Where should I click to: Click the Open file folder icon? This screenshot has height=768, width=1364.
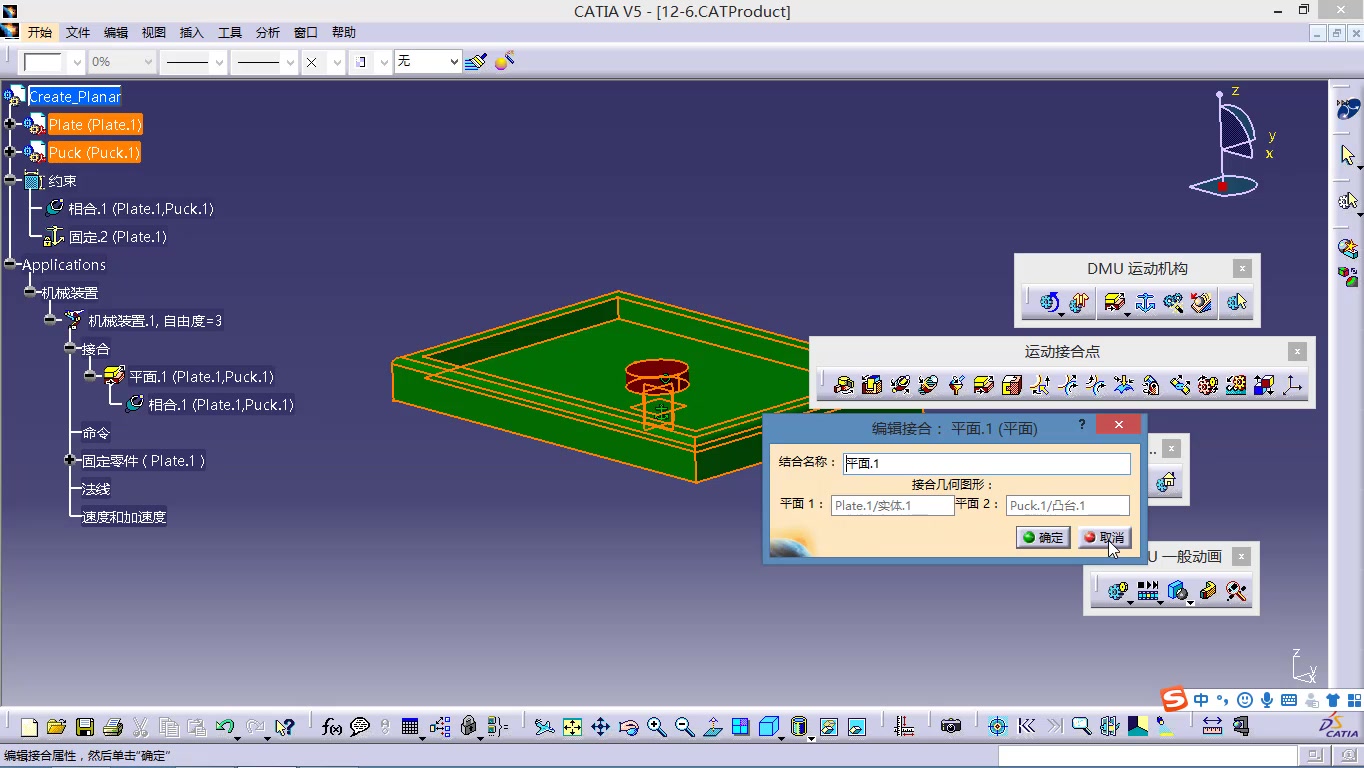pyautogui.click(x=56, y=727)
